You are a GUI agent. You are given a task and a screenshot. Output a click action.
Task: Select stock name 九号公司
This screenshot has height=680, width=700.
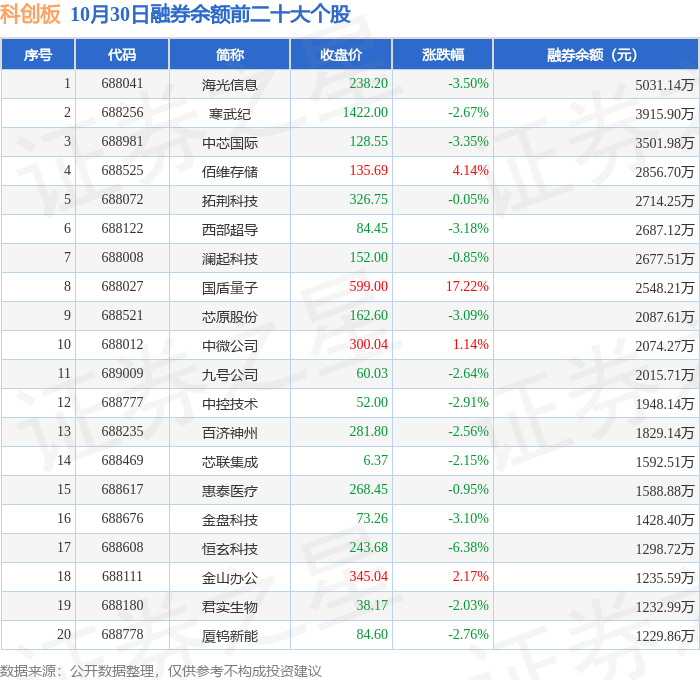point(229,375)
